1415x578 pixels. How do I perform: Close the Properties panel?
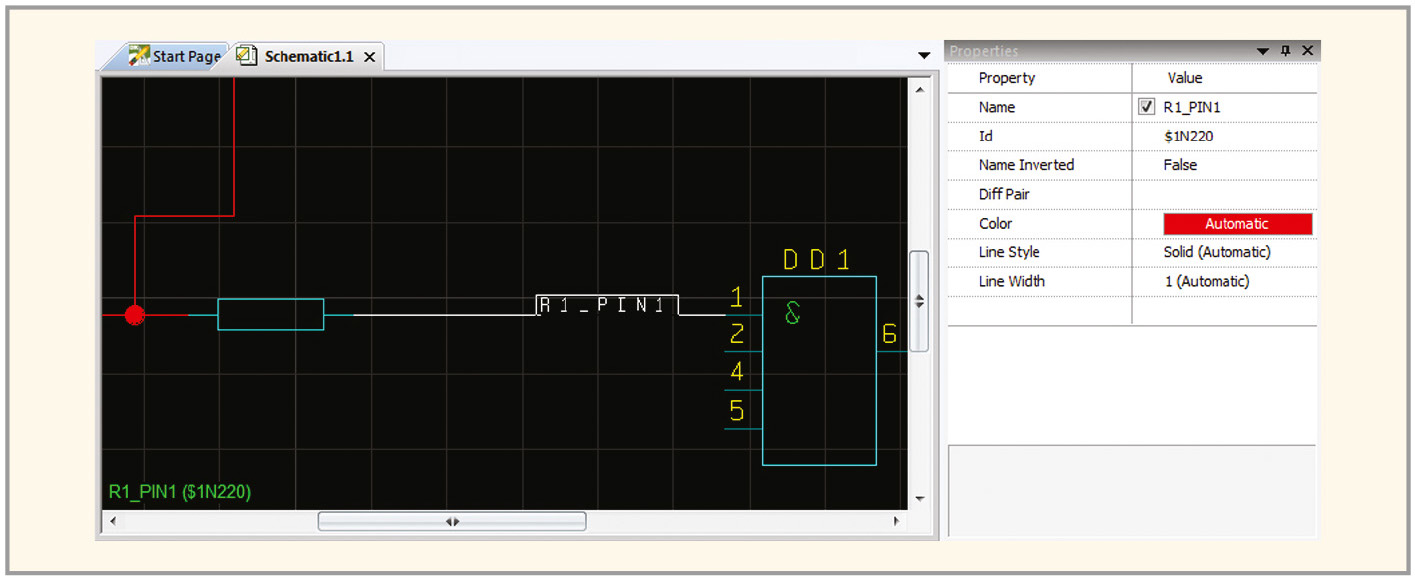click(1307, 51)
